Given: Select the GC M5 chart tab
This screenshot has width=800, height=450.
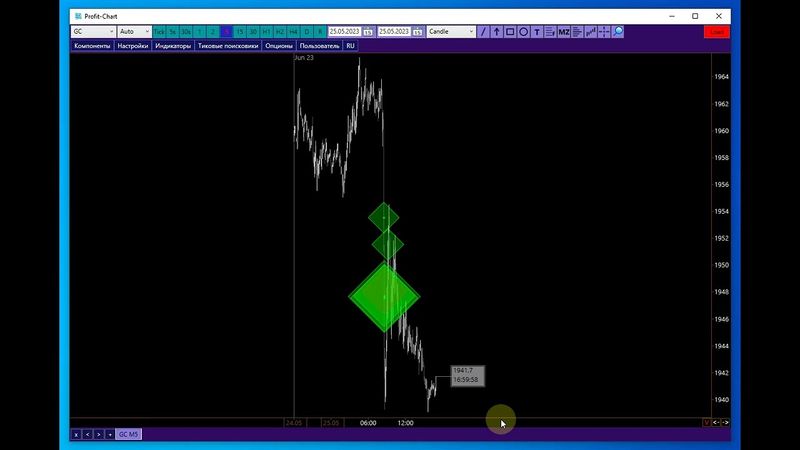Looking at the screenshot, I should click(x=129, y=434).
